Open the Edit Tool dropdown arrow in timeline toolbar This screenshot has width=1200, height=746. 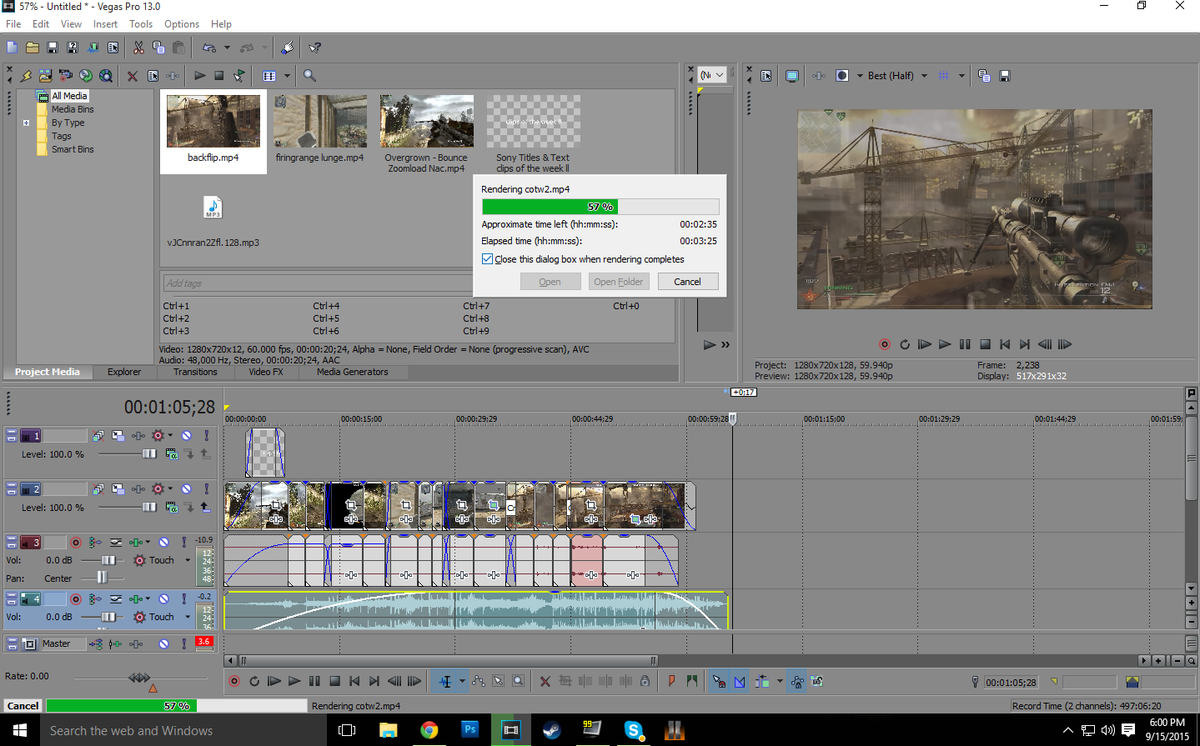[x=461, y=681]
